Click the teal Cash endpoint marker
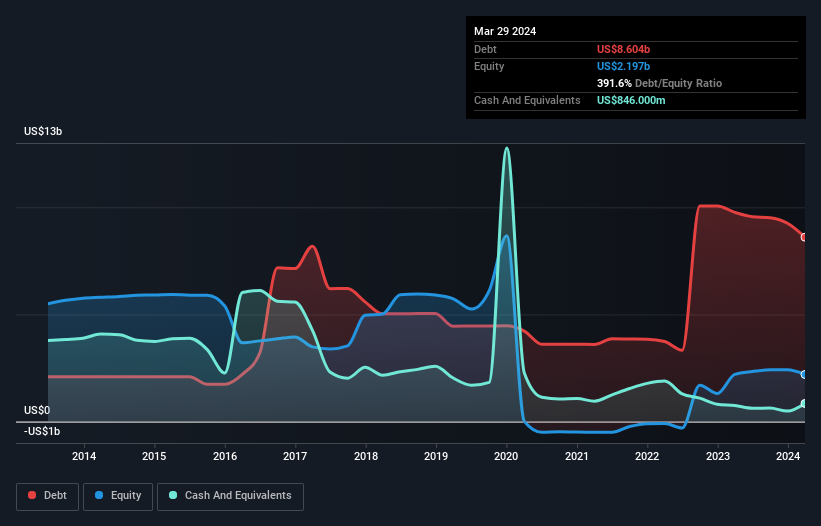Image resolution: width=821 pixels, height=526 pixels. coord(804,404)
